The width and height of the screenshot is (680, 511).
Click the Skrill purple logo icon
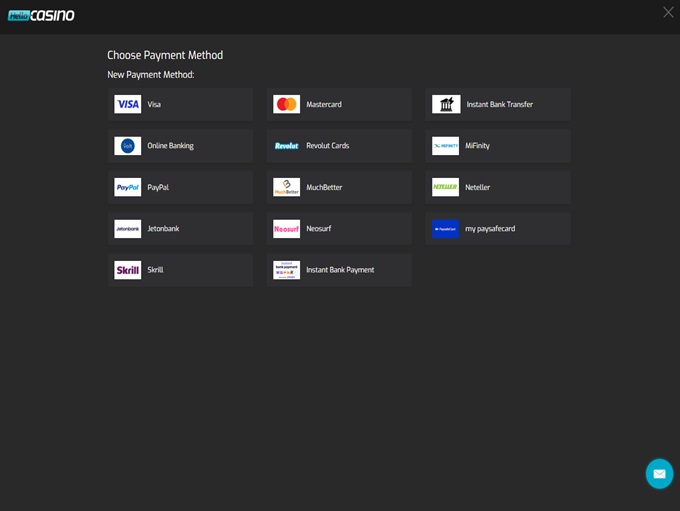[127, 270]
